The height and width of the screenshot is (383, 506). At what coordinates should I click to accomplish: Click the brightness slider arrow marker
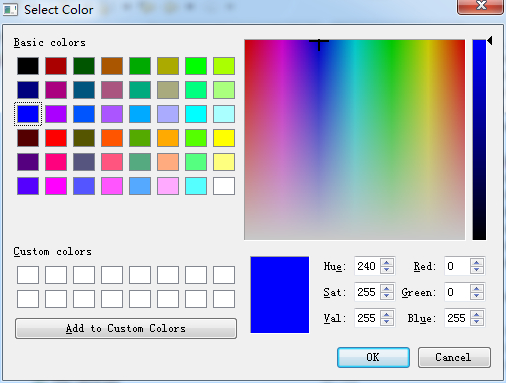click(x=490, y=41)
